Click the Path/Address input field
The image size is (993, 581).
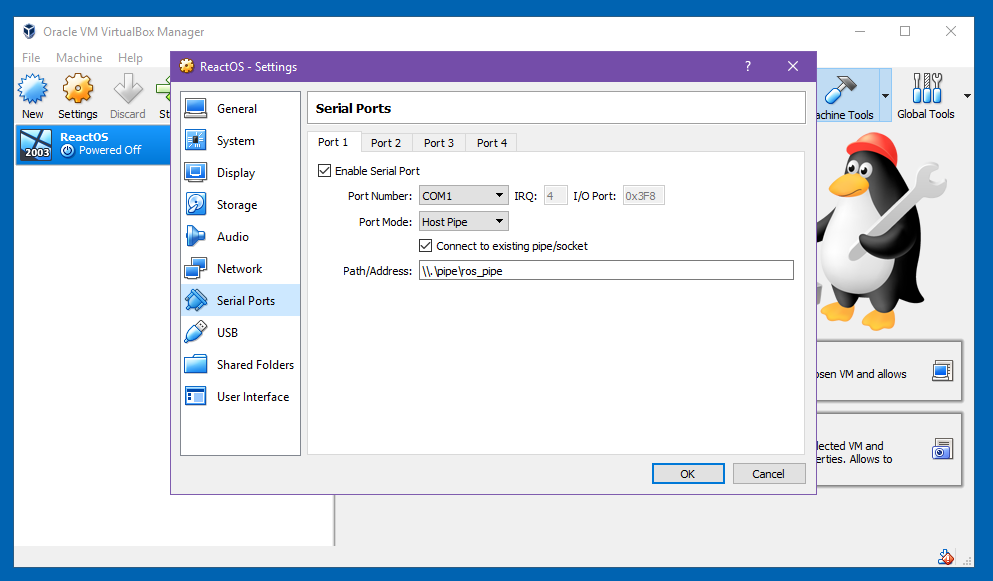point(606,271)
